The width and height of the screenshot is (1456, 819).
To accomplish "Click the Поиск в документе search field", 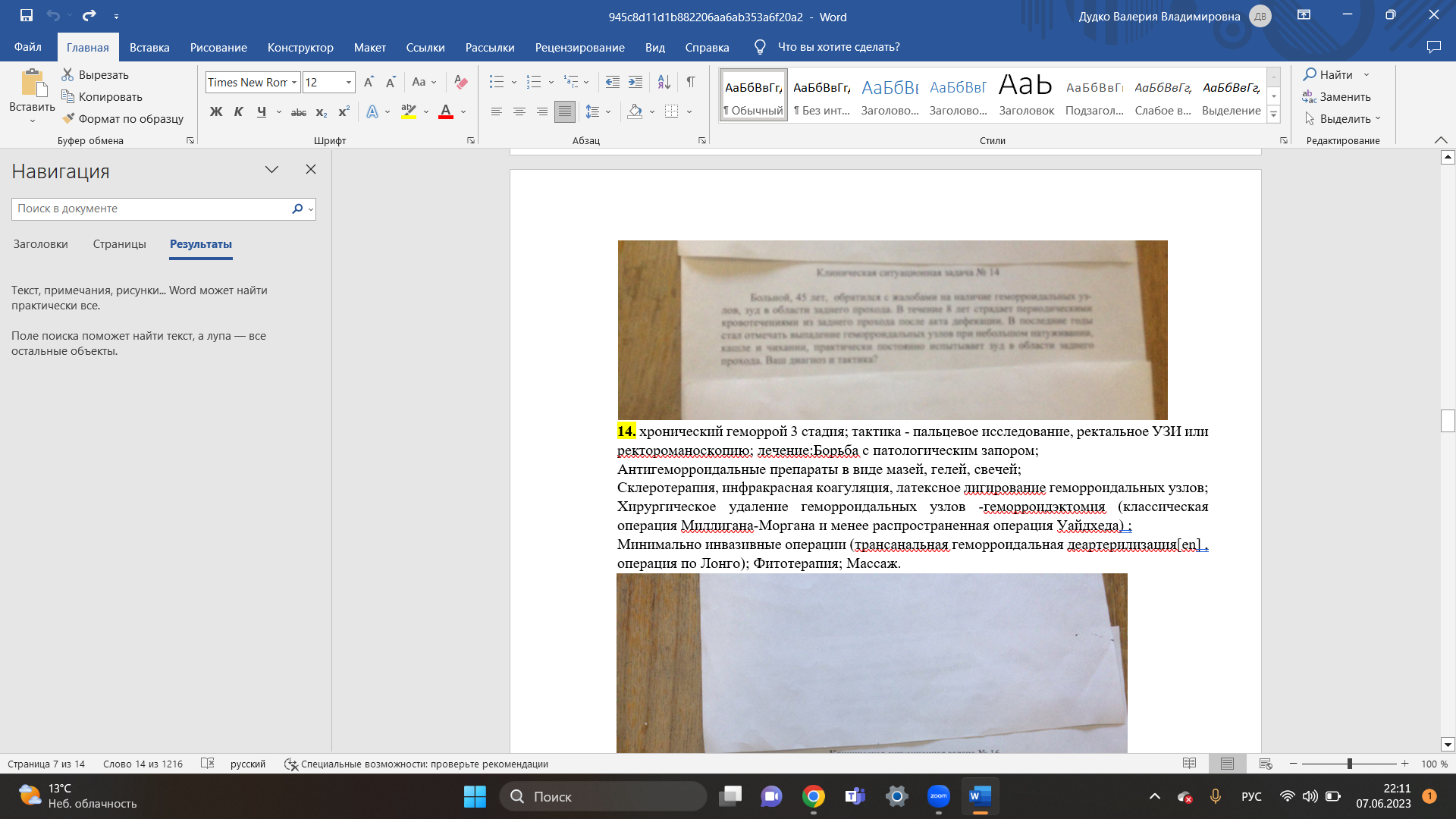I will coord(150,209).
